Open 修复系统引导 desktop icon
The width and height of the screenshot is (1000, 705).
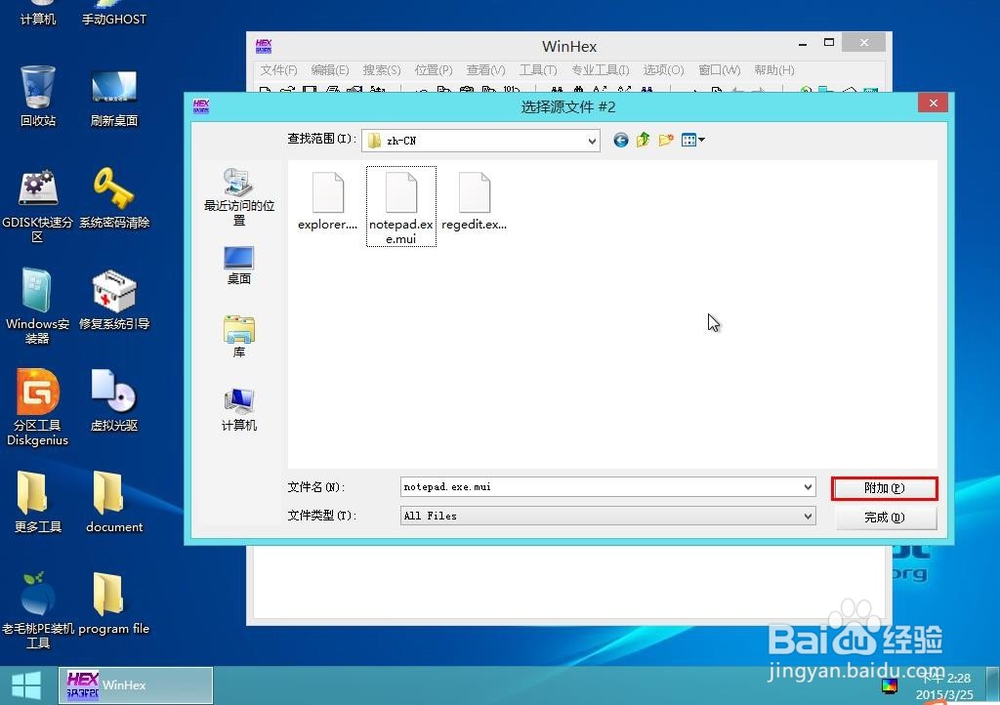[x=114, y=300]
